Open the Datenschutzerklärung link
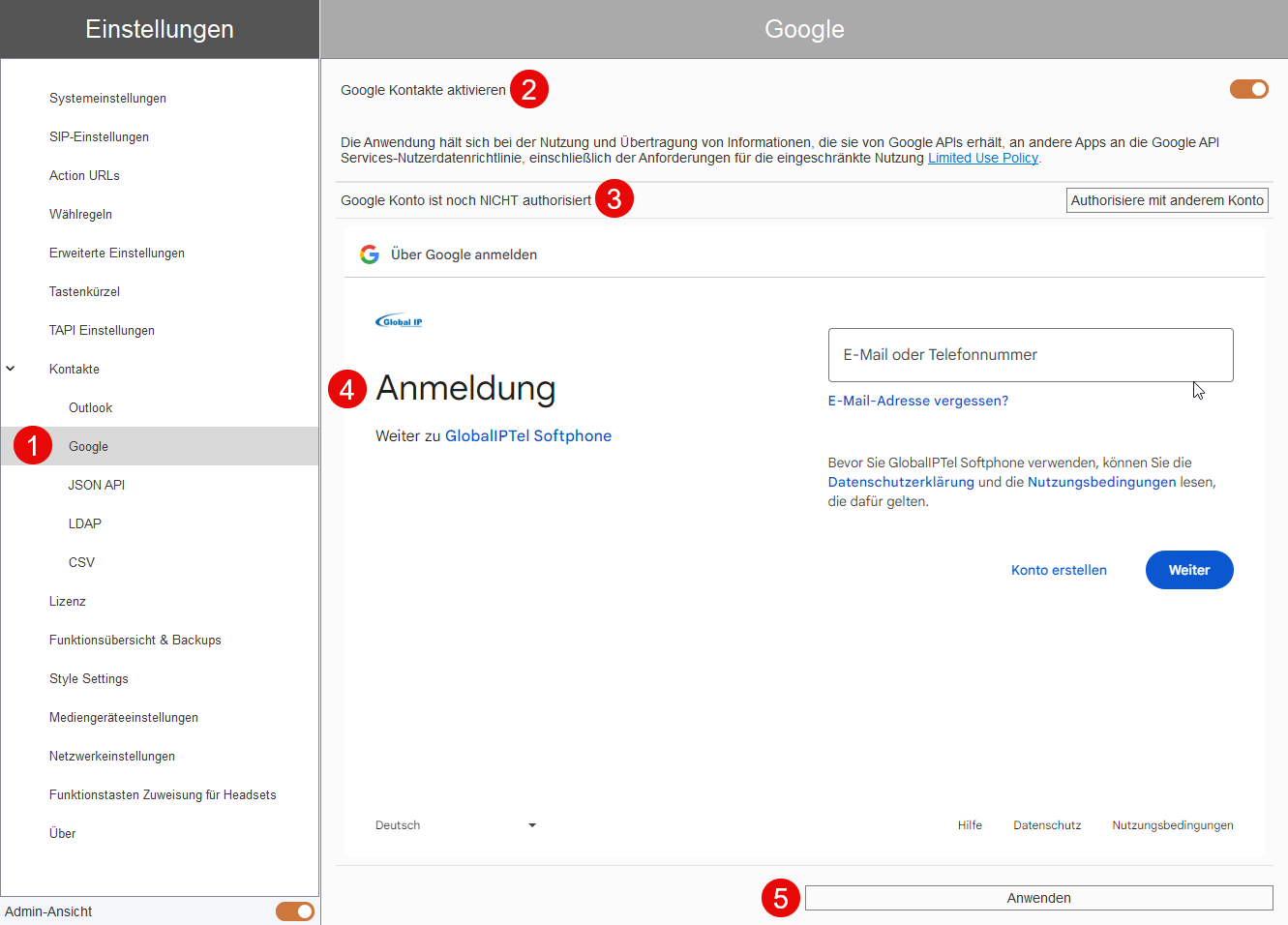The height and width of the screenshot is (925, 1288). 901,482
